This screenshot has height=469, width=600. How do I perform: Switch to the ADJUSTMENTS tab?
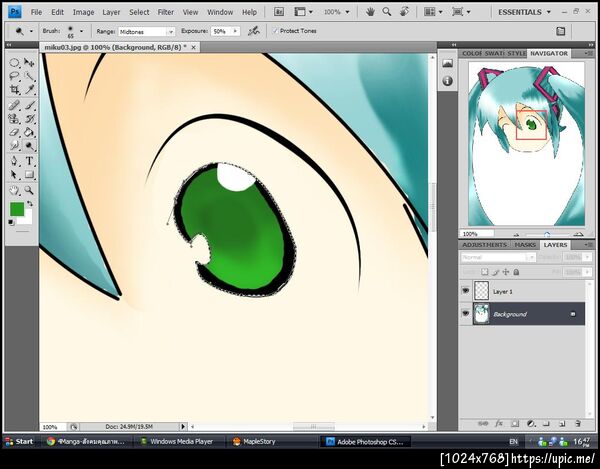coord(484,245)
